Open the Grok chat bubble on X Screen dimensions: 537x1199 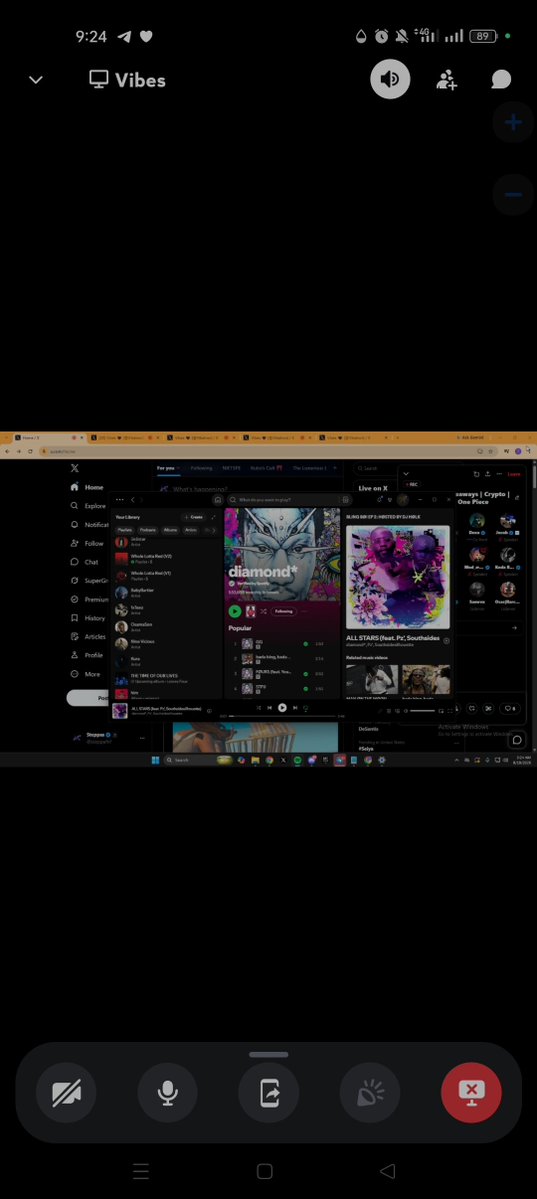(x=518, y=739)
